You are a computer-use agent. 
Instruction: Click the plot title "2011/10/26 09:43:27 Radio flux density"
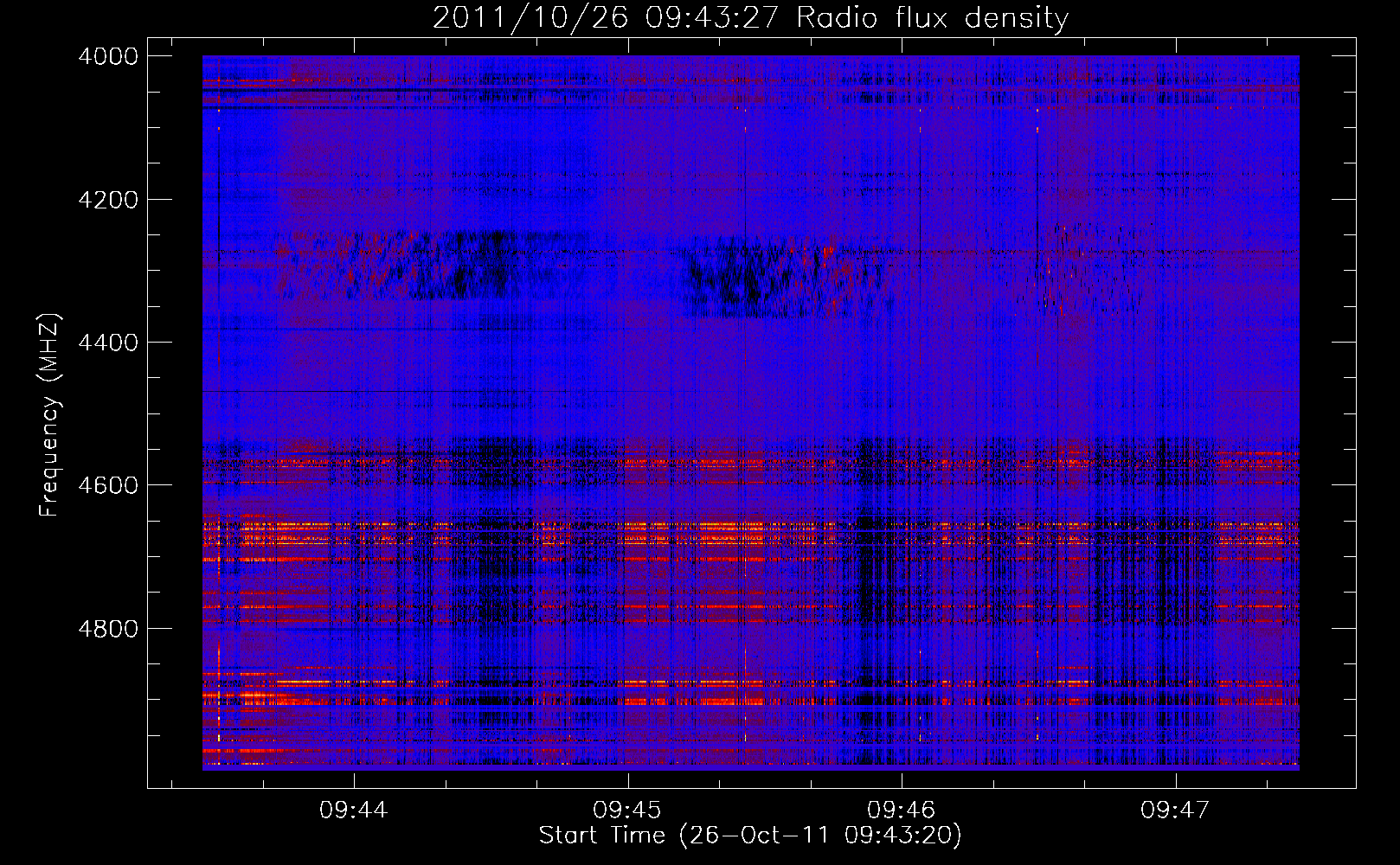coord(750,18)
